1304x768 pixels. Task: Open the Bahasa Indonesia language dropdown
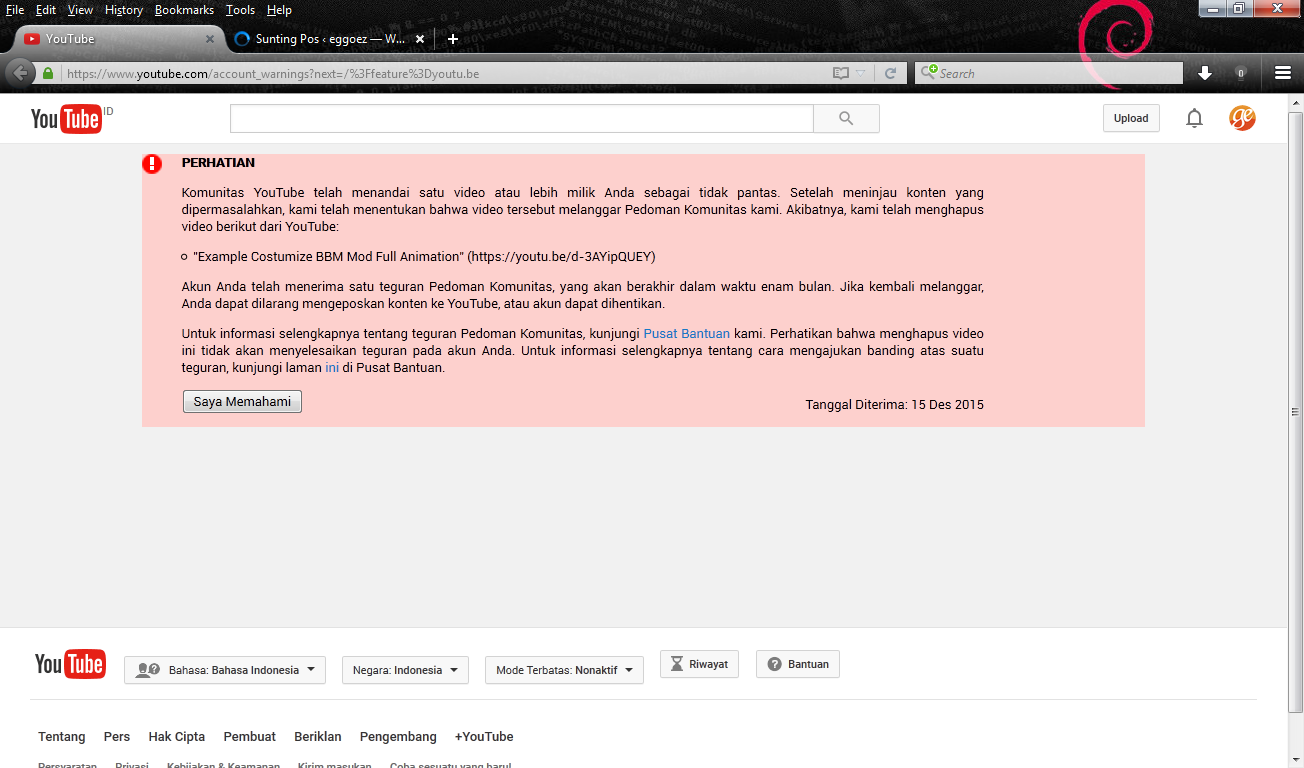click(225, 670)
